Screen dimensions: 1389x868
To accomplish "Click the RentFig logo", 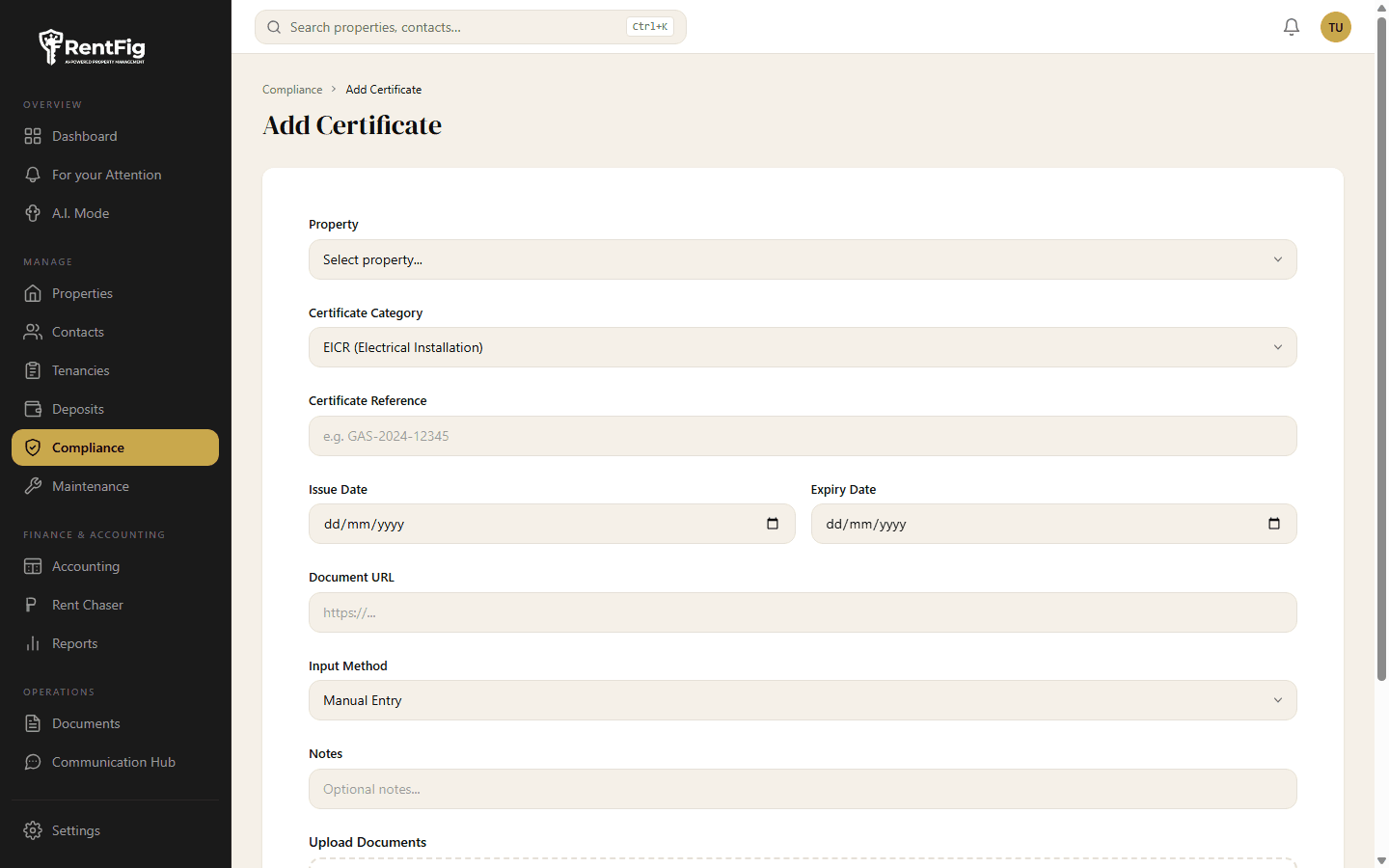I will (92, 46).
